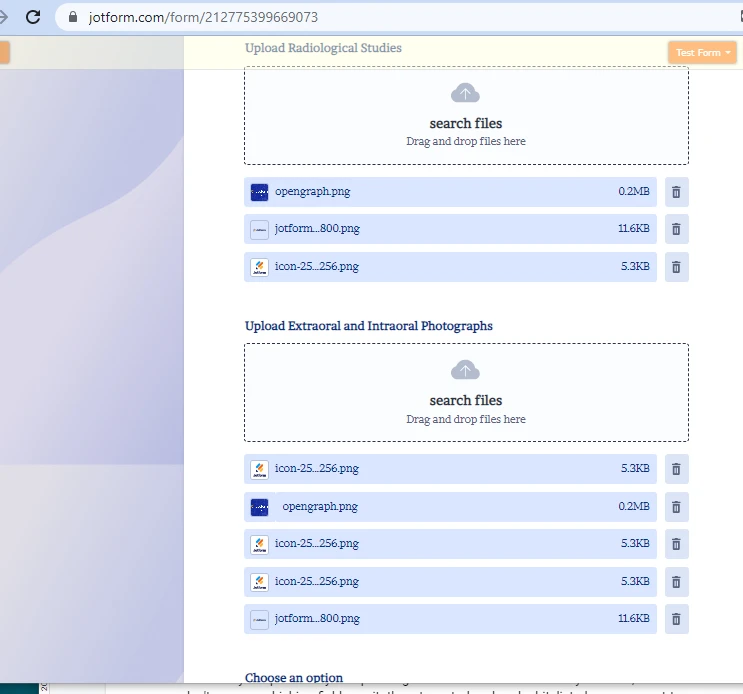This screenshot has width=743, height=694.
Task: Click the padlock site info icon
Action: point(72,18)
